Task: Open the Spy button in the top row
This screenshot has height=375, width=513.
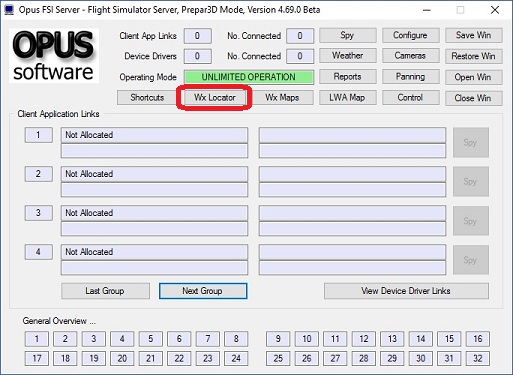Action: click(347, 35)
